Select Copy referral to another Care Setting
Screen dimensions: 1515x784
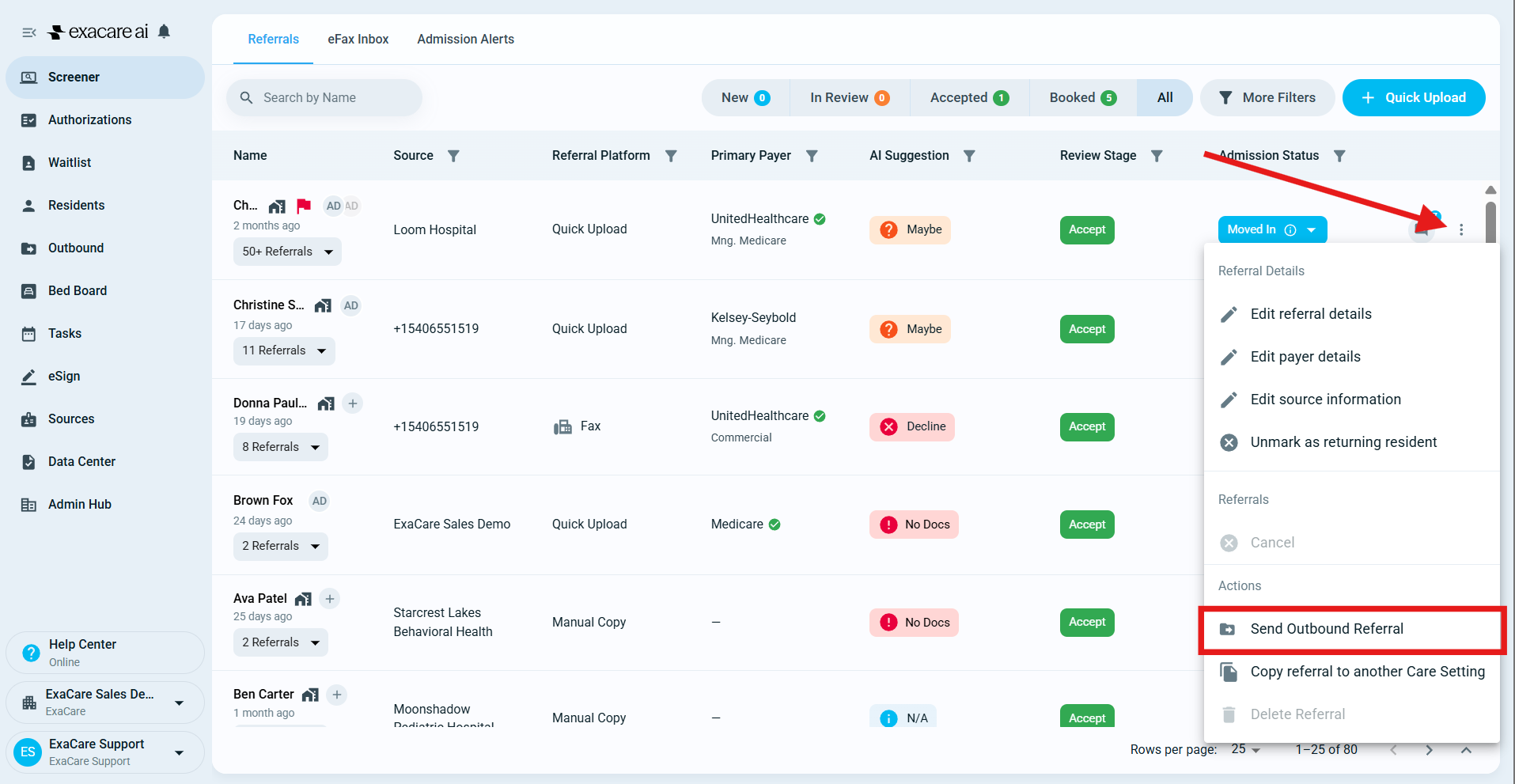point(1352,672)
